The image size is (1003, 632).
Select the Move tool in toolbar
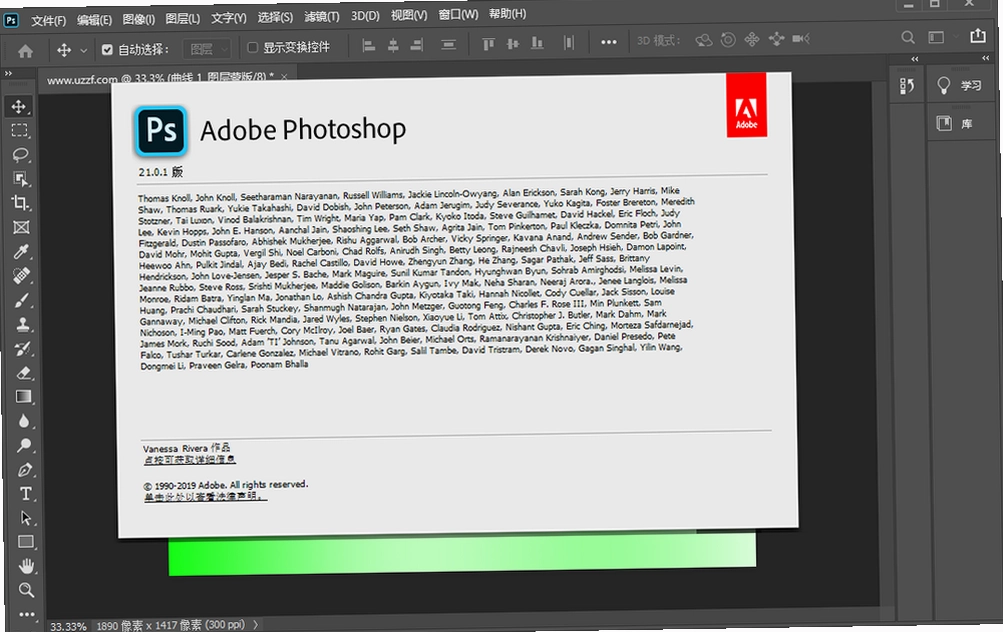[x=19, y=107]
